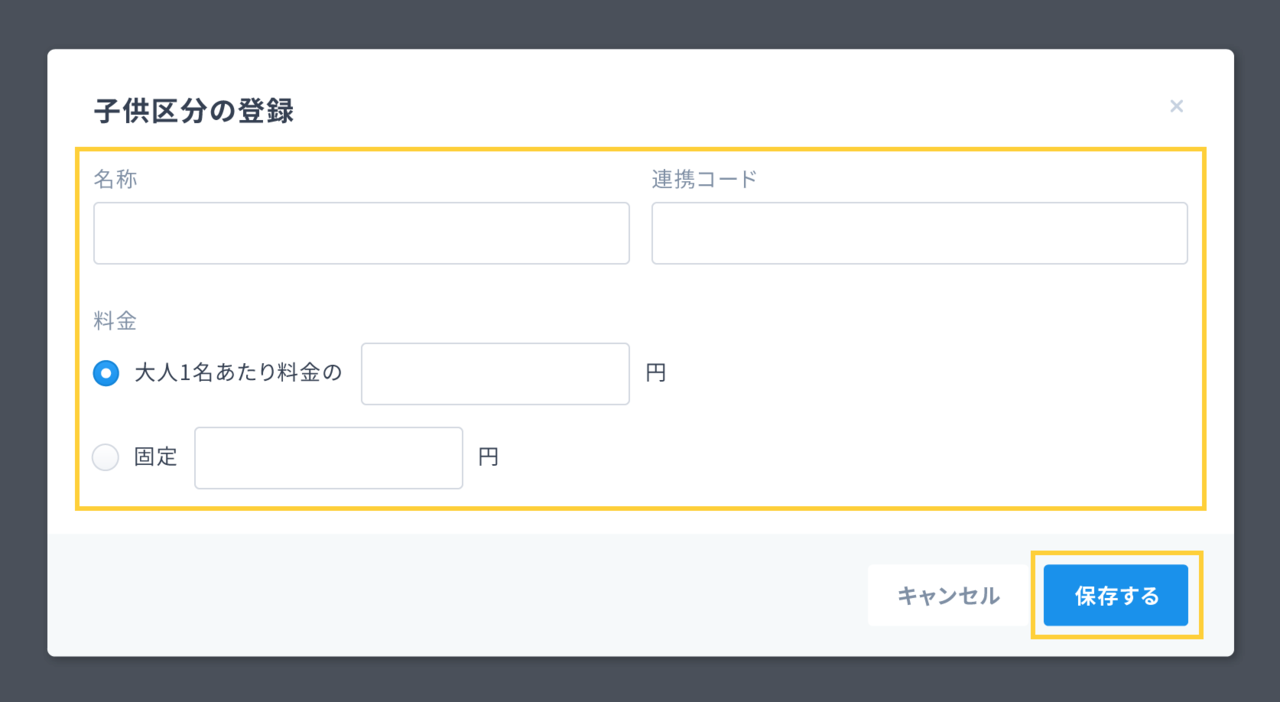Click the 連携コード field label
The height and width of the screenshot is (702, 1280).
tap(704, 179)
